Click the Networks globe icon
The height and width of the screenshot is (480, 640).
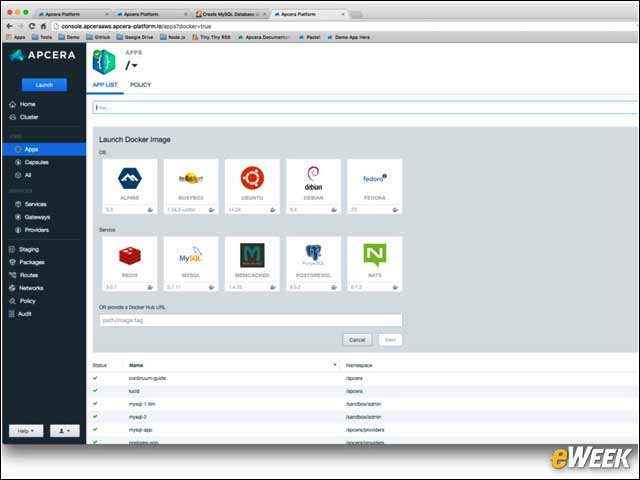pos(12,288)
